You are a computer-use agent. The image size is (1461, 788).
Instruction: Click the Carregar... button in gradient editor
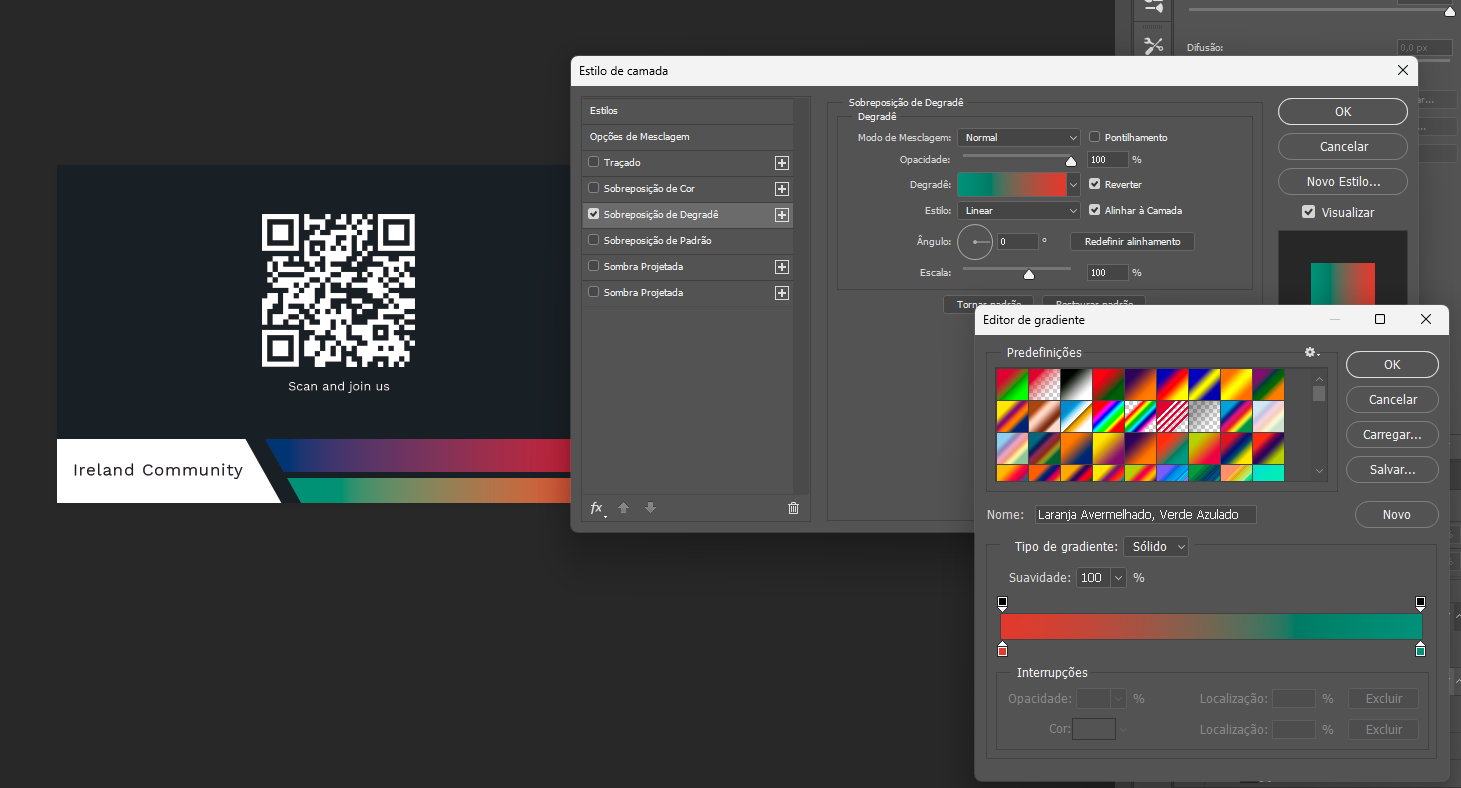click(1392, 435)
